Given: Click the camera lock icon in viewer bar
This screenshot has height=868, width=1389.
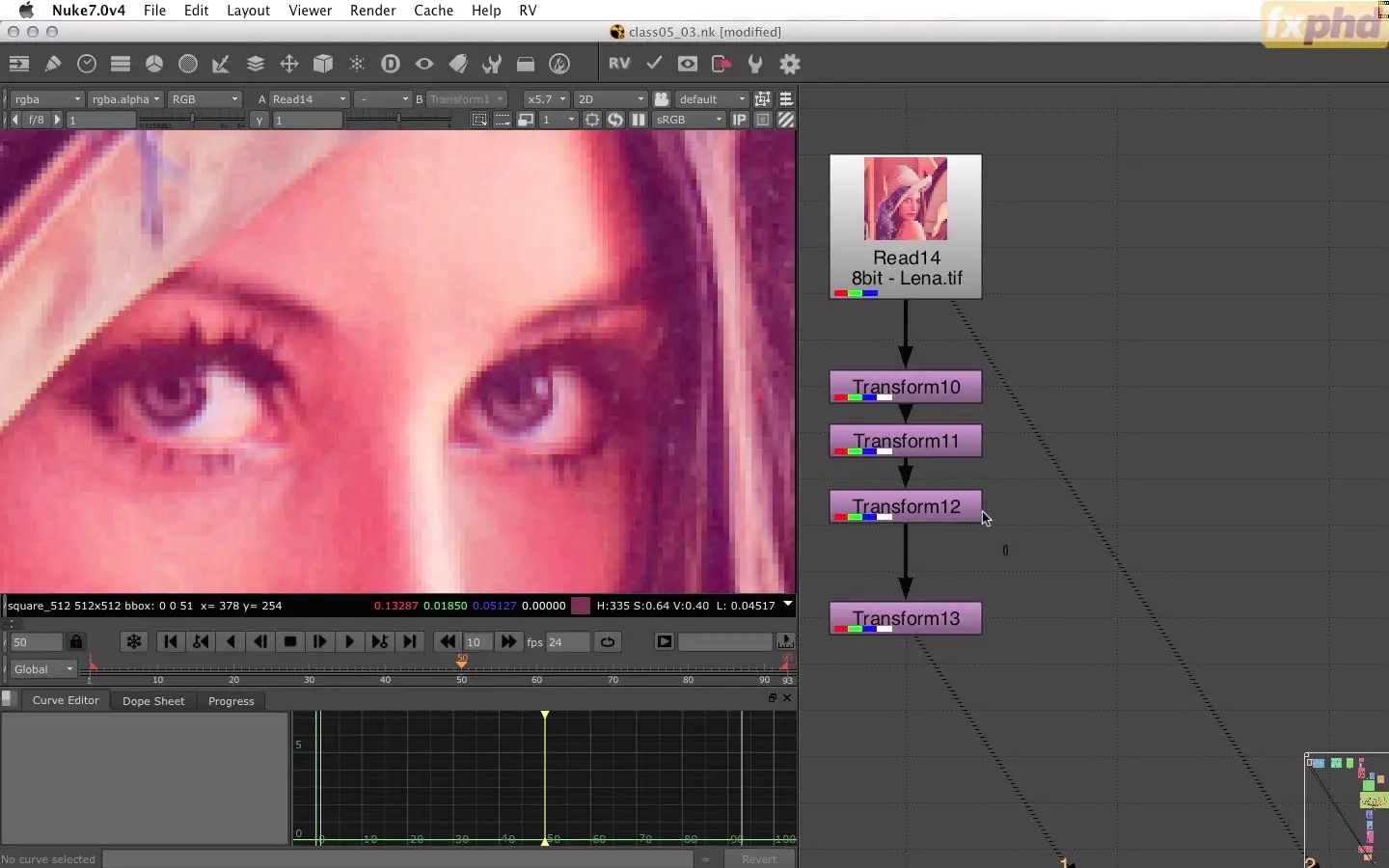Looking at the screenshot, I should pyautogui.click(x=662, y=99).
